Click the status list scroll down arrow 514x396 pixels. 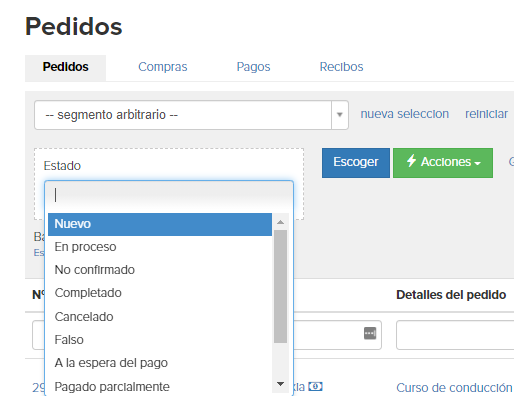(x=280, y=384)
